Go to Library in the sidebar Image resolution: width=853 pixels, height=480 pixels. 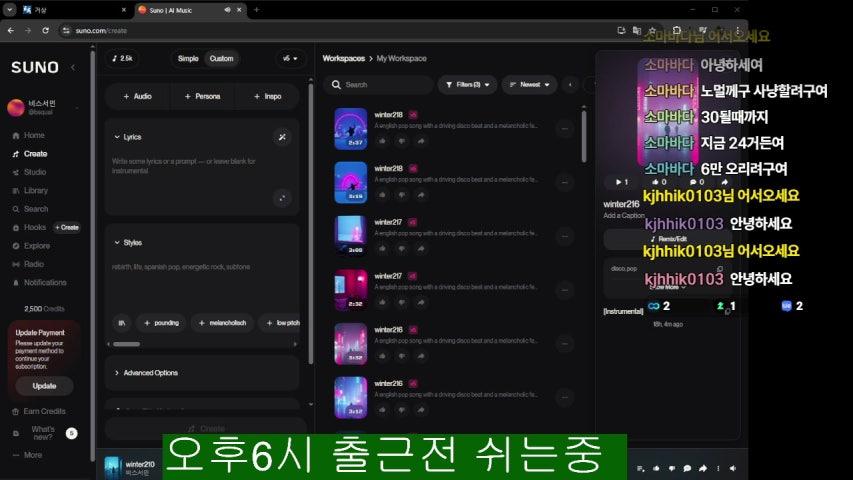click(35, 190)
